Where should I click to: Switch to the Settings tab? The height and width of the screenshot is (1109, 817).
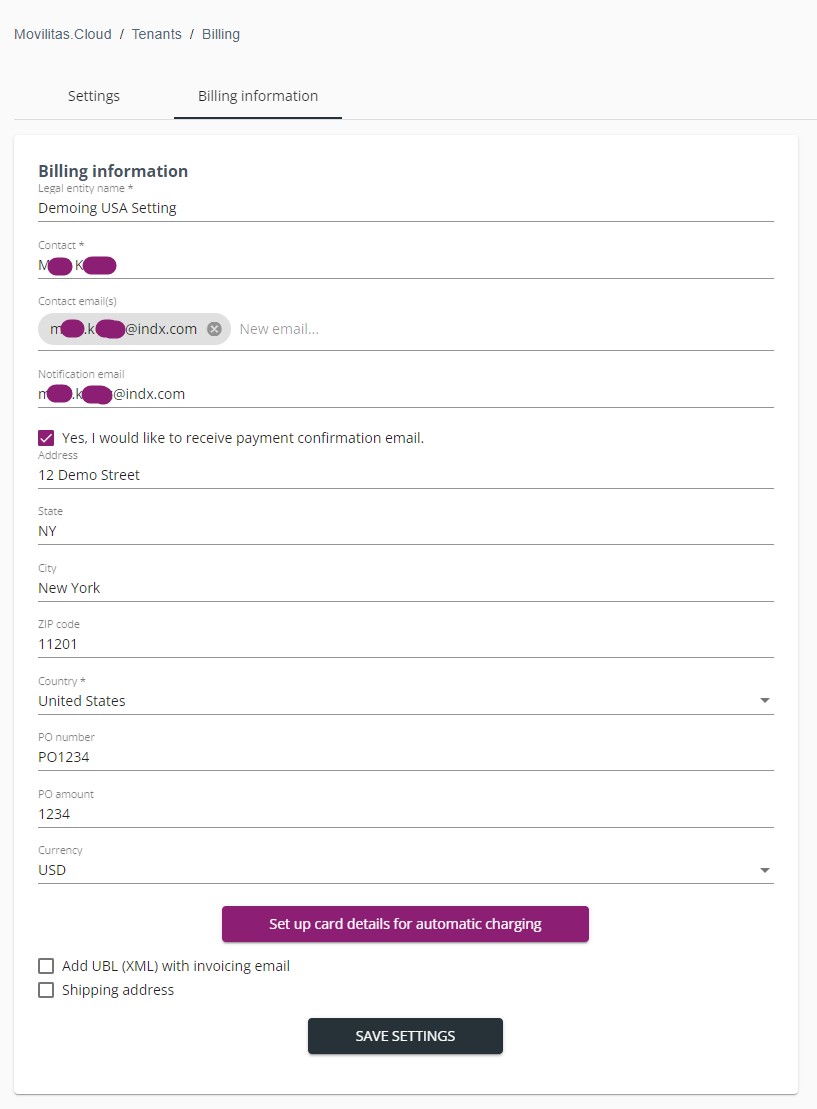[x=94, y=96]
